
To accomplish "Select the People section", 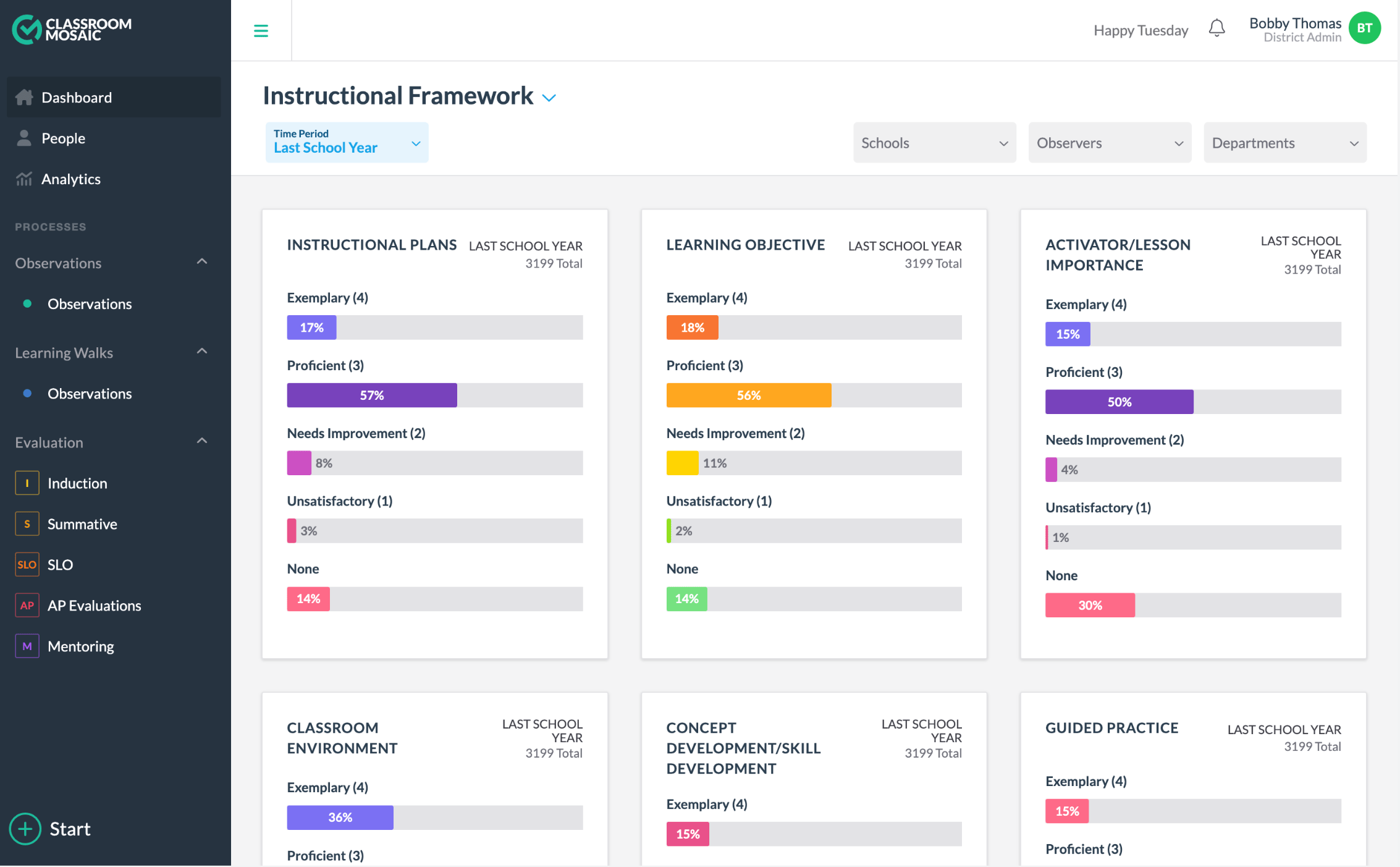I will [x=64, y=138].
